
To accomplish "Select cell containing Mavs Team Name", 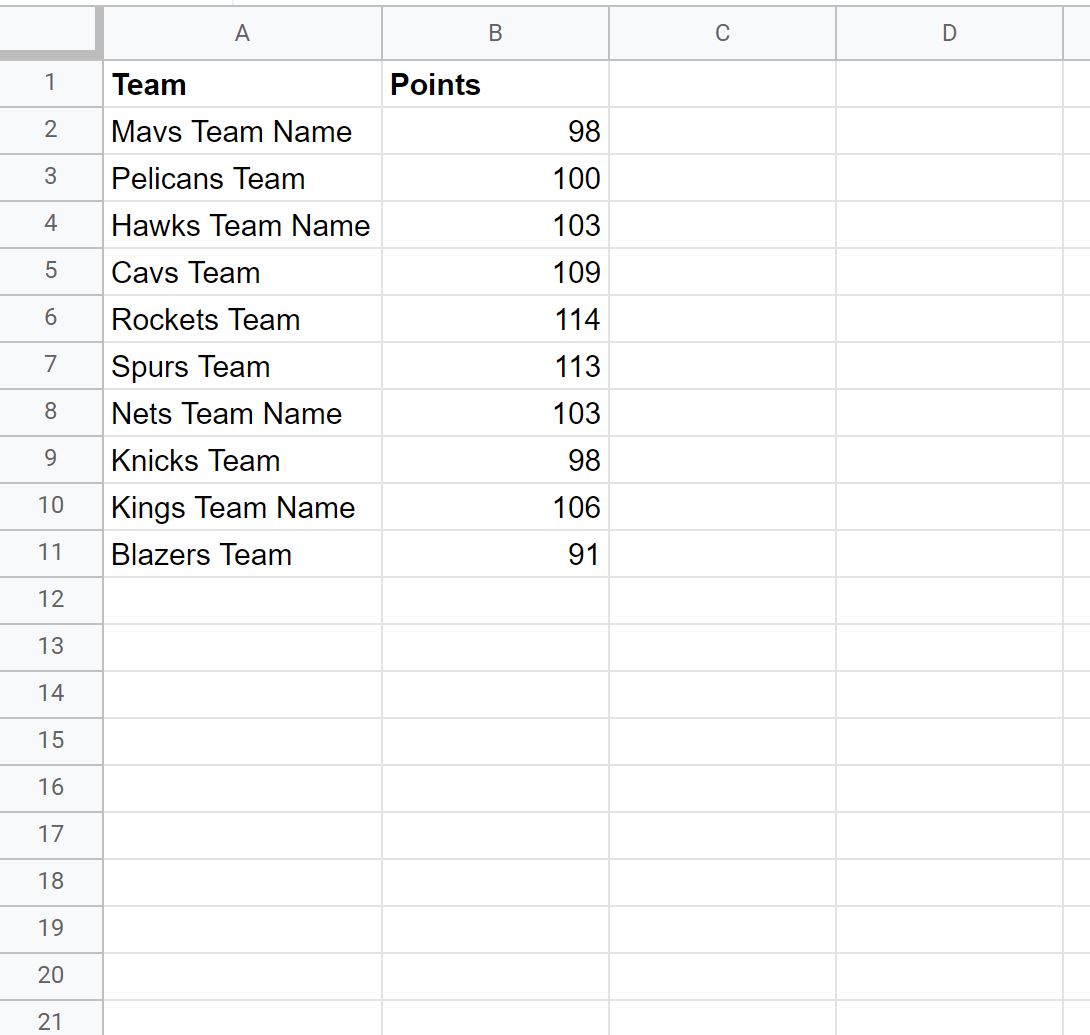I will (x=242, y=131).
